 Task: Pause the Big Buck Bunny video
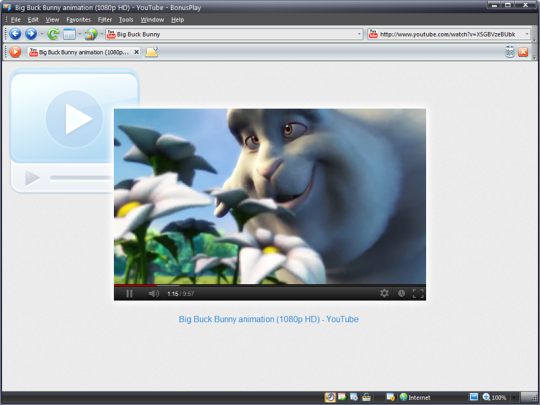click(129, 293)
